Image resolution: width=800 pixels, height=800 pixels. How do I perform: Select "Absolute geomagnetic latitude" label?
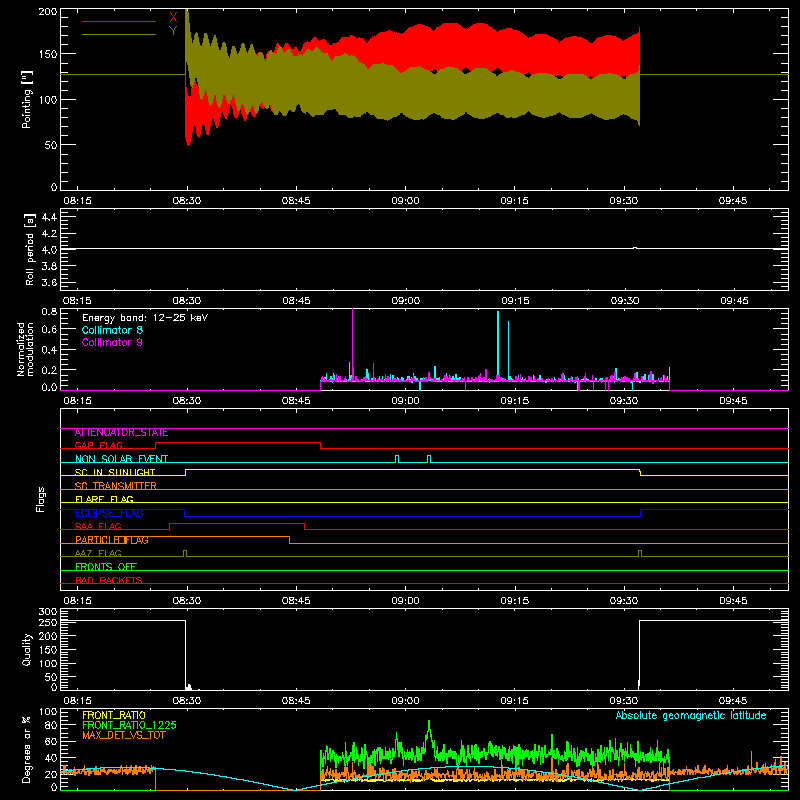[x=691, y=716]
